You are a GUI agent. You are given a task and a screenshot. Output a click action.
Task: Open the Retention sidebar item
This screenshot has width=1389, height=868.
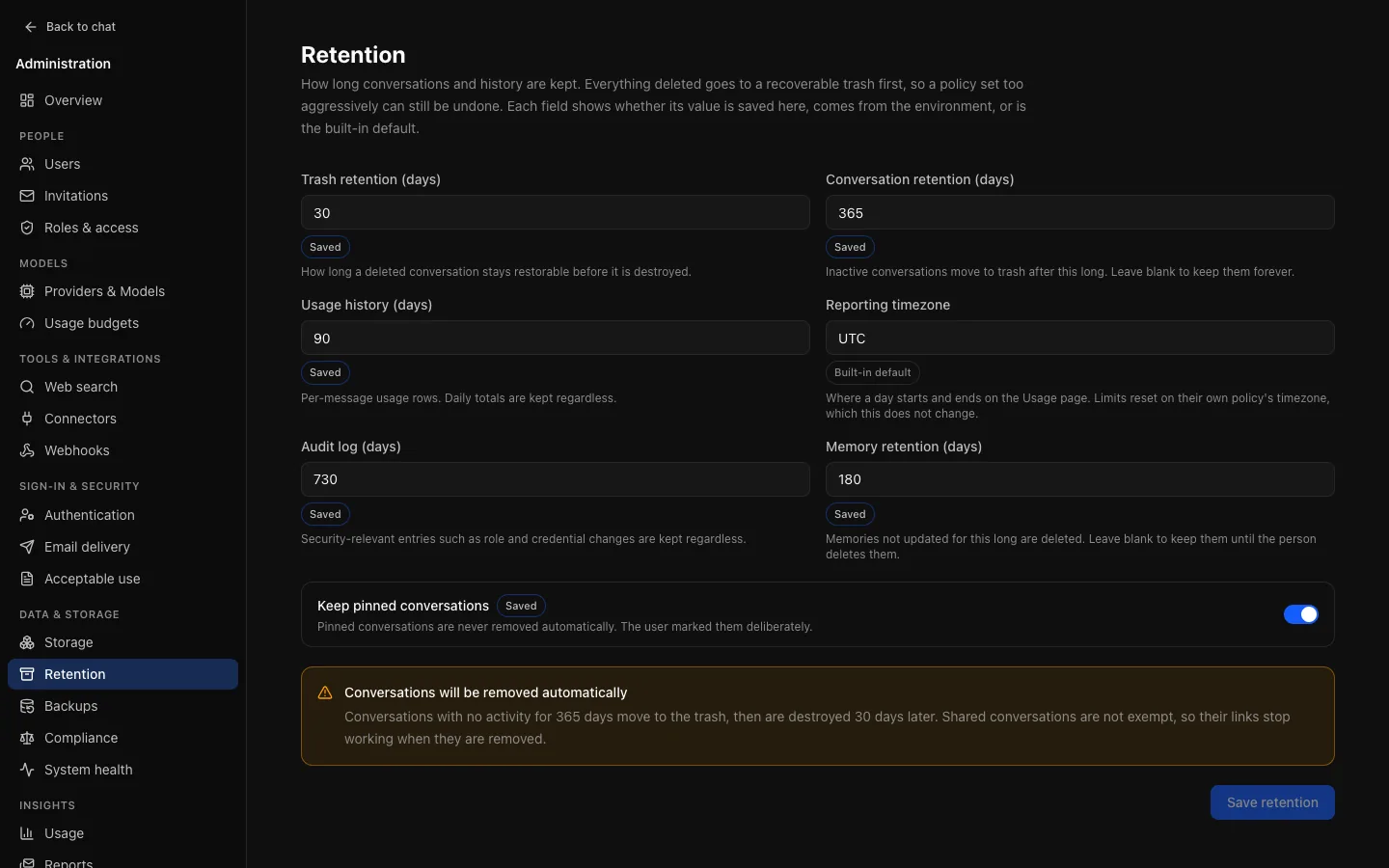pos(123,674)
